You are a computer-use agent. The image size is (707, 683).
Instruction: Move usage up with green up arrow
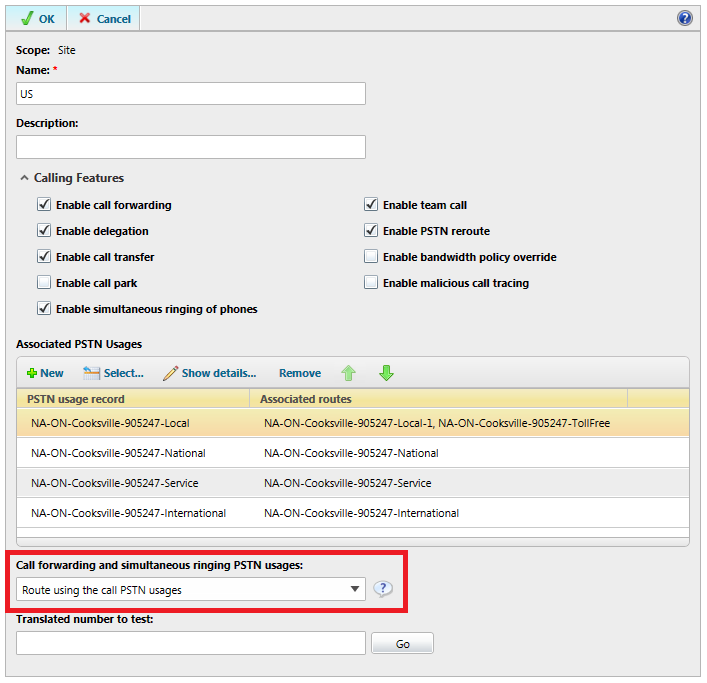348,373
